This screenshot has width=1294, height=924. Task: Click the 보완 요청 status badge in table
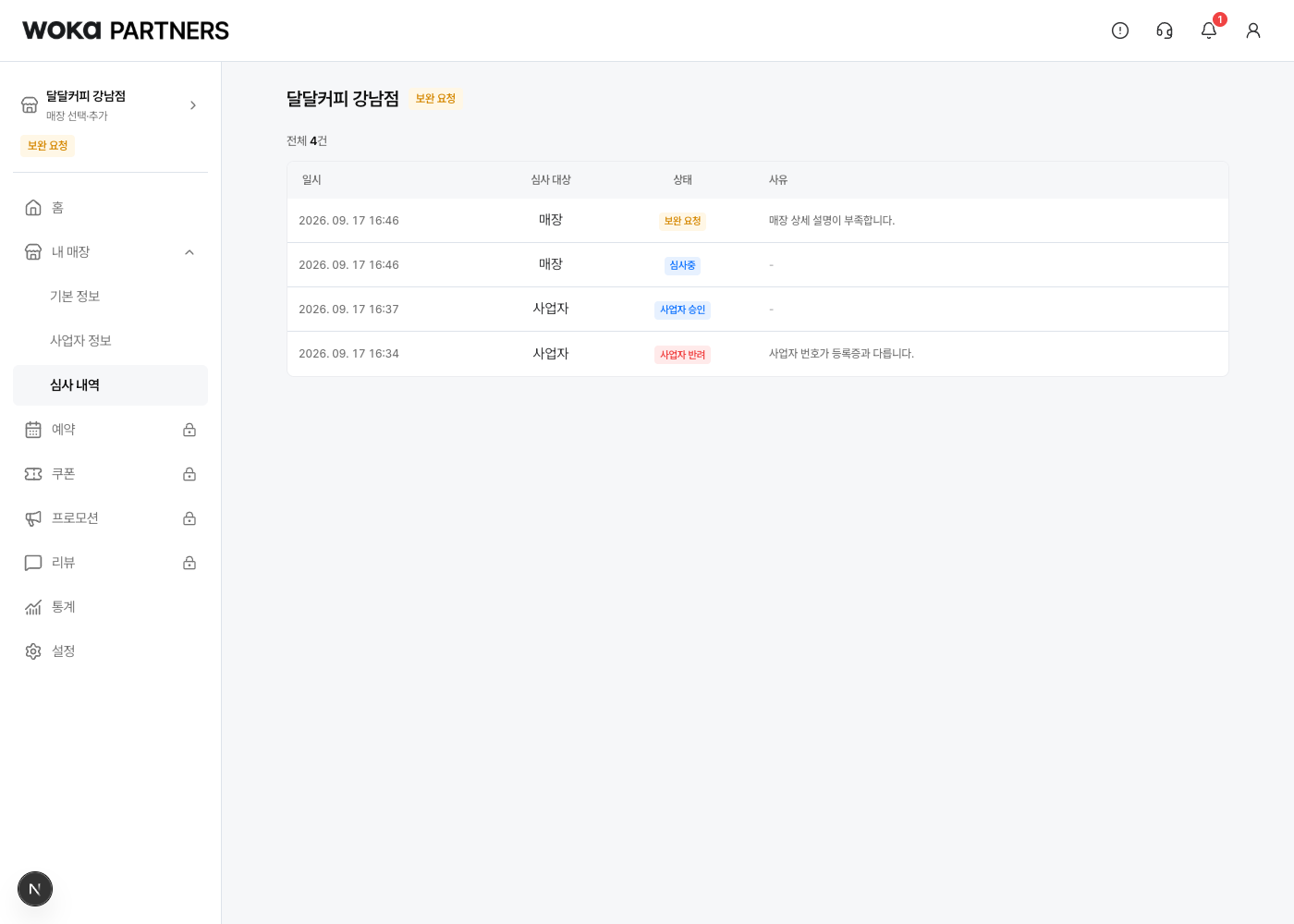(x=682, y=221)
